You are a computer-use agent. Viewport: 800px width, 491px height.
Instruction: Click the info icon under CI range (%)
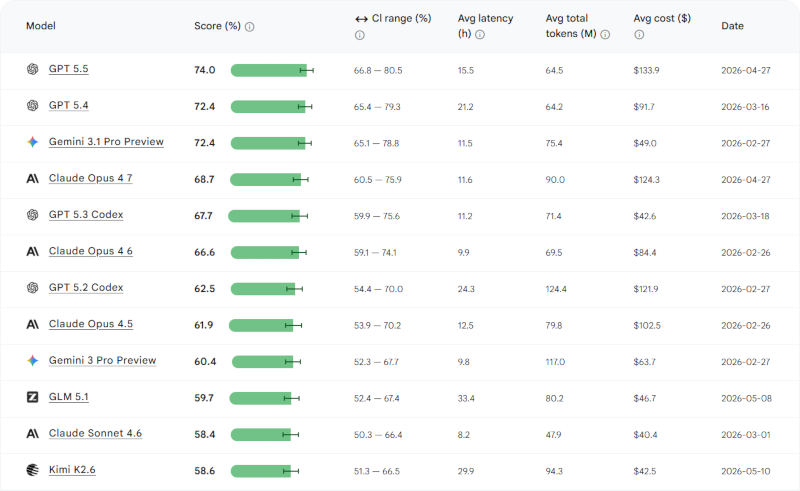click(360, 35)
